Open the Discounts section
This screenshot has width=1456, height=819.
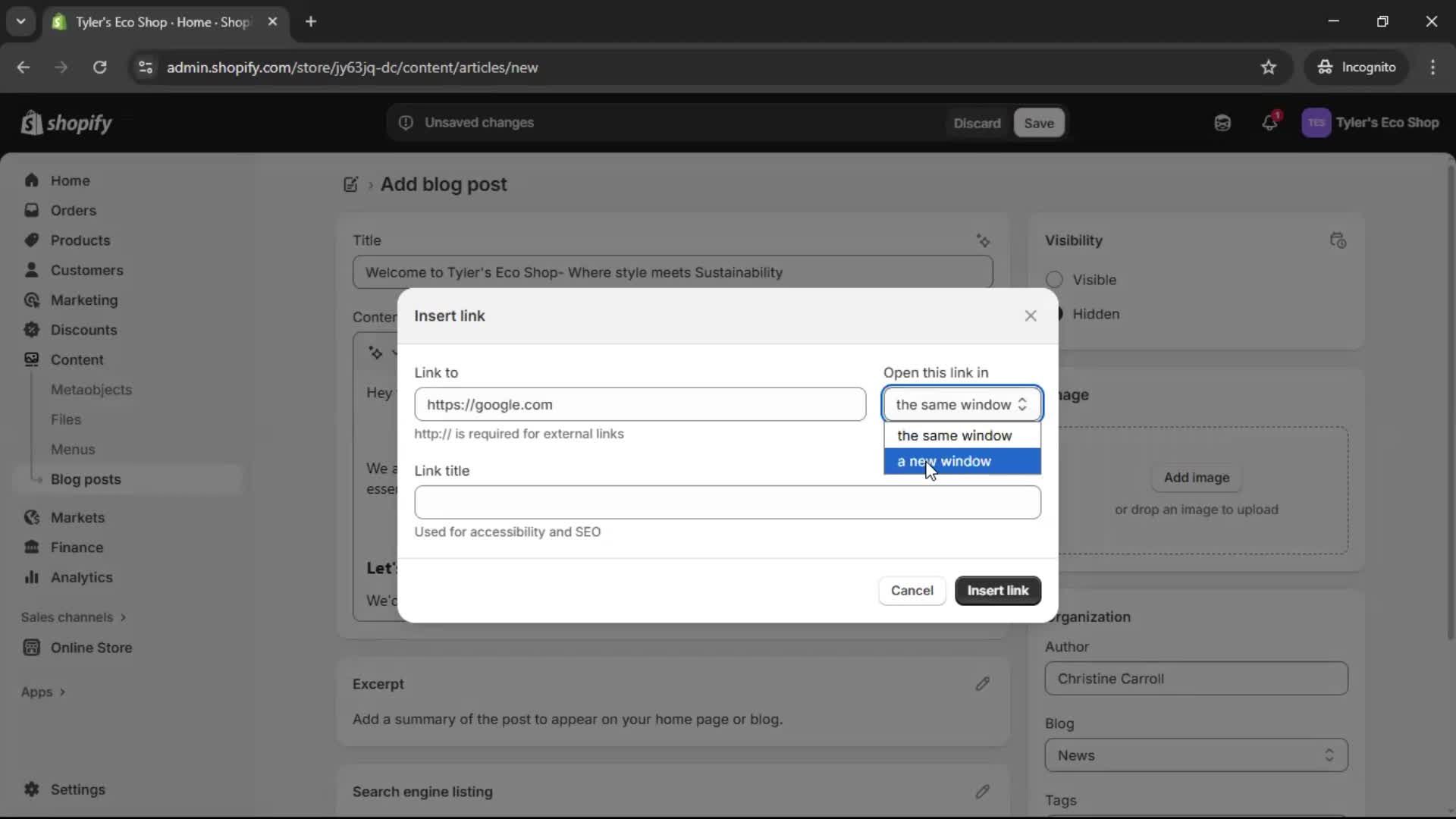(84, 330)
